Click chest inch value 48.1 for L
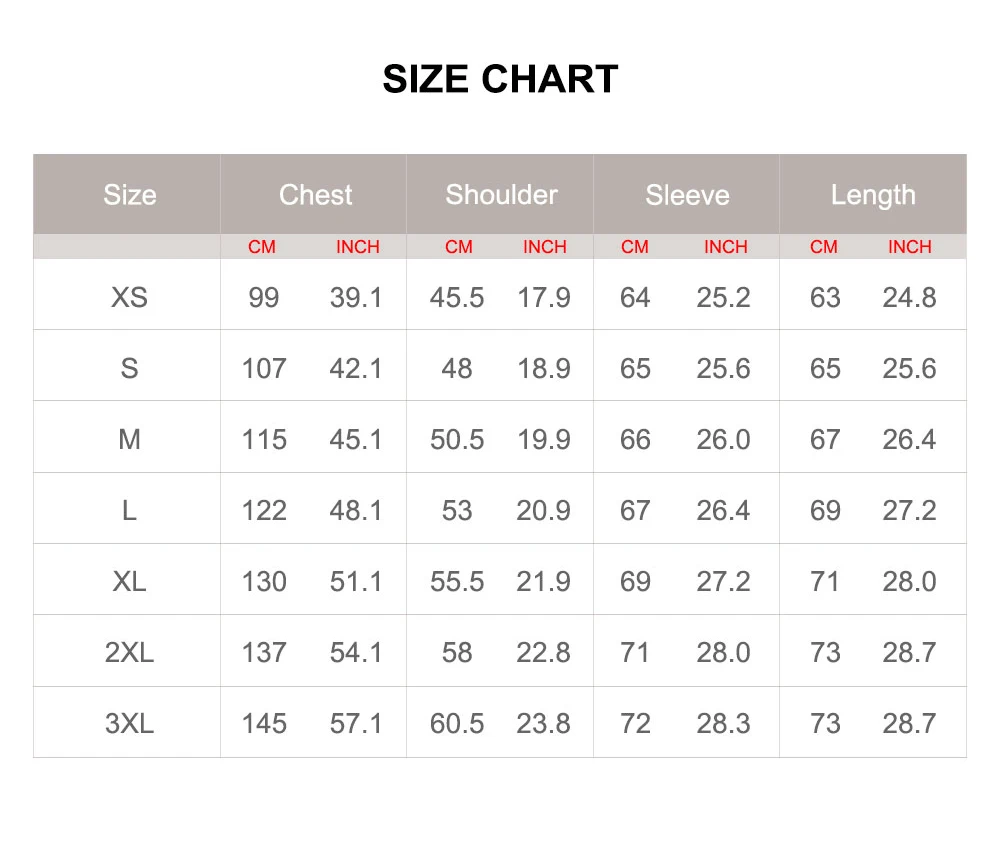This screenshot has width=1000, height=861. 356,510
